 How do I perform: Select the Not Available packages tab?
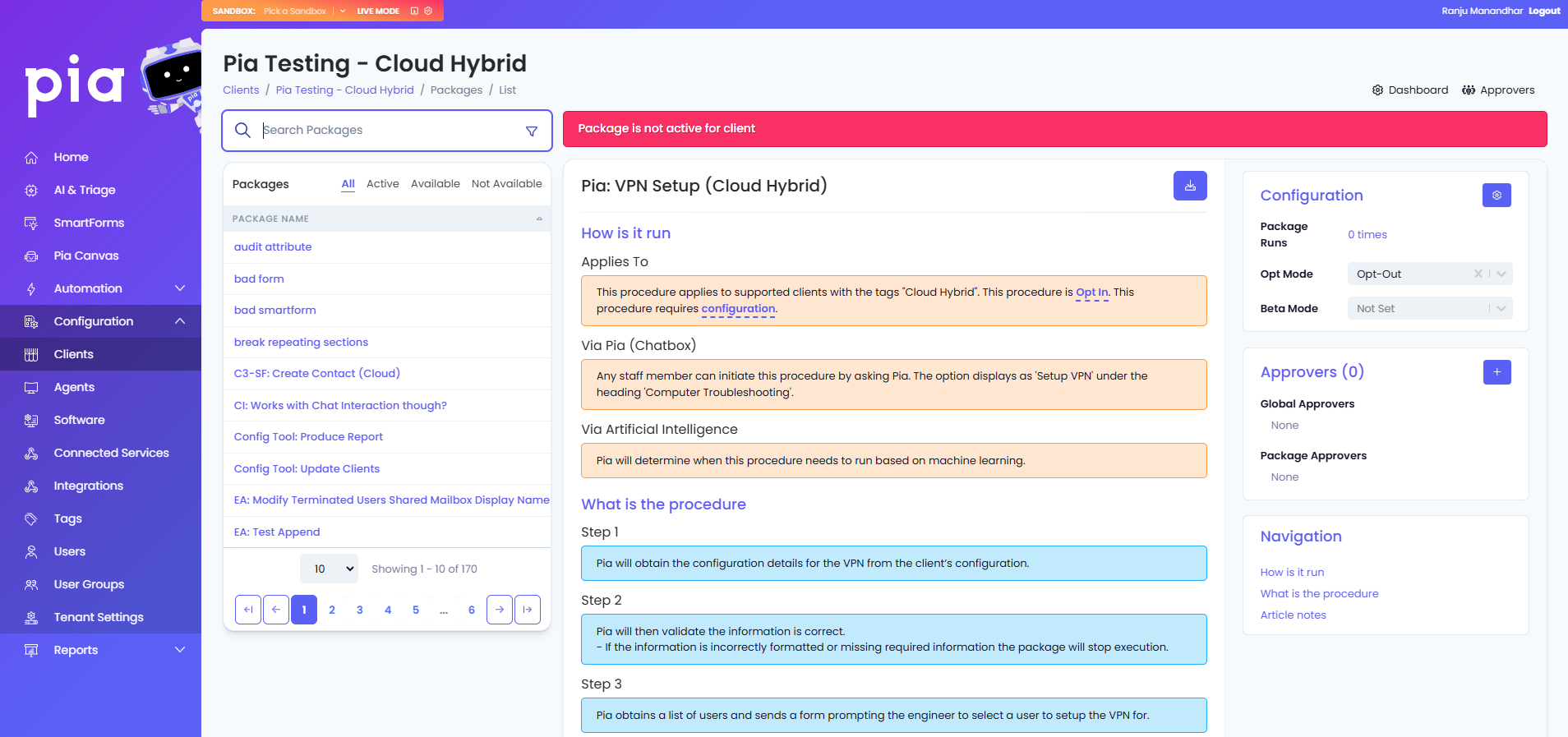[x=507, y=184]
